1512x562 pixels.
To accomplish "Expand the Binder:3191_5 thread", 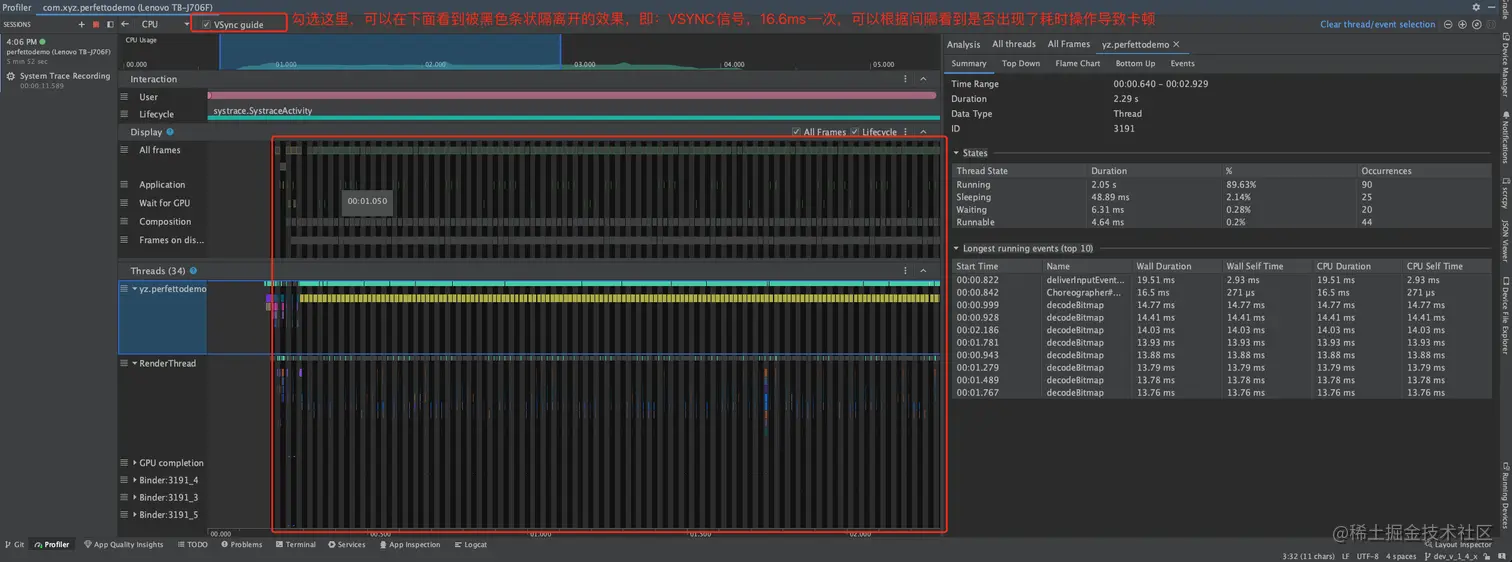I will click(135, 515).
